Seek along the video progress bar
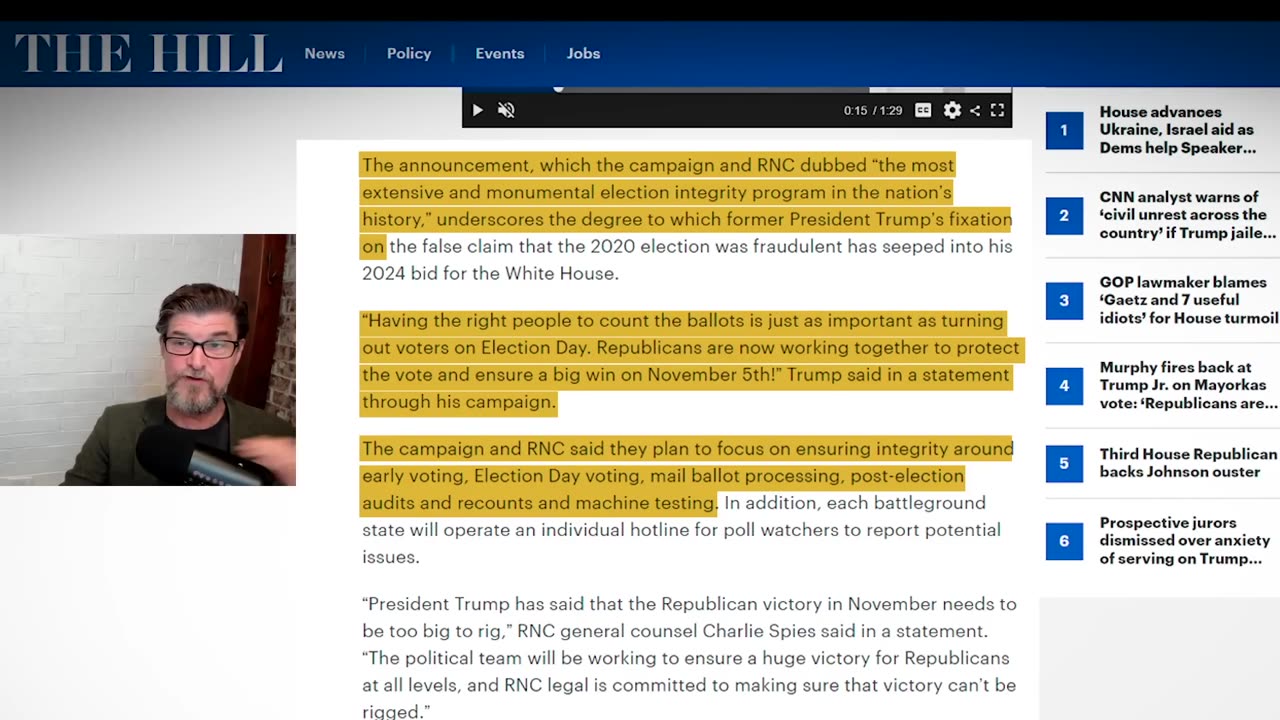This screenshot has height=720, width=1280. click(737, 89)
